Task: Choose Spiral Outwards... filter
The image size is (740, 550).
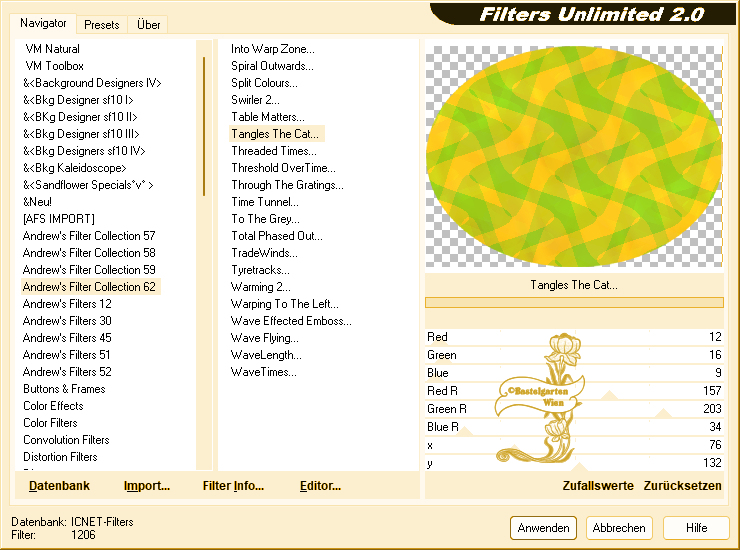Action: click(272, 66)
